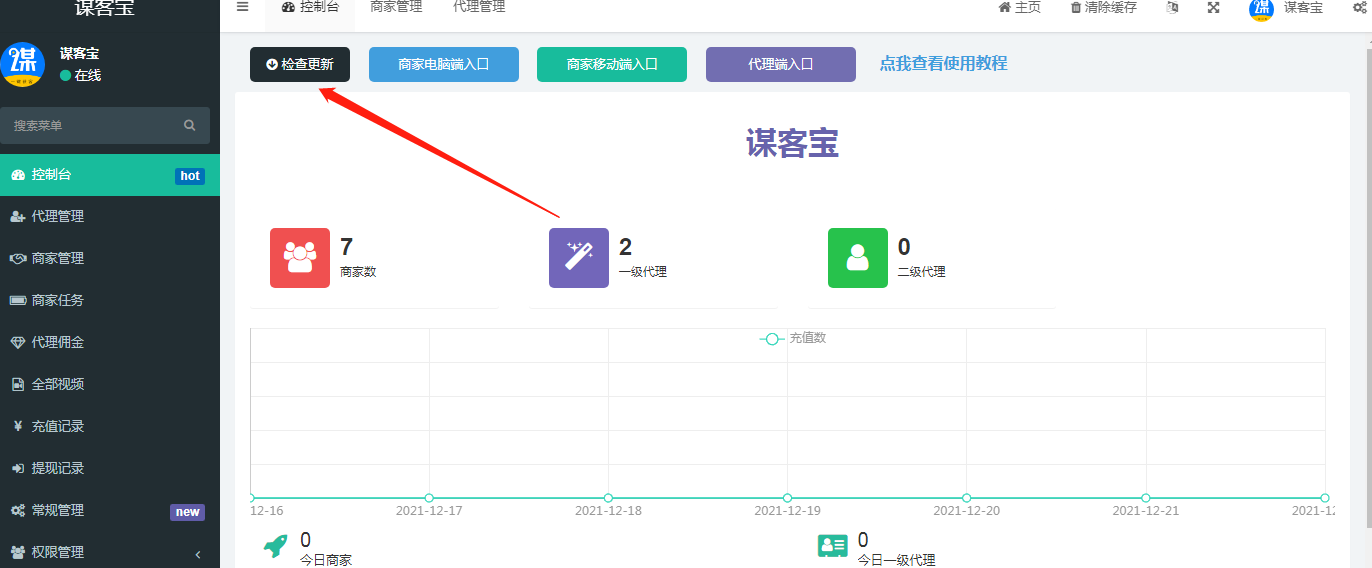The width and height of the screenshot is (1372, 568).
Task: Click the green 二级代理 user icon
Action: [858, 258]
